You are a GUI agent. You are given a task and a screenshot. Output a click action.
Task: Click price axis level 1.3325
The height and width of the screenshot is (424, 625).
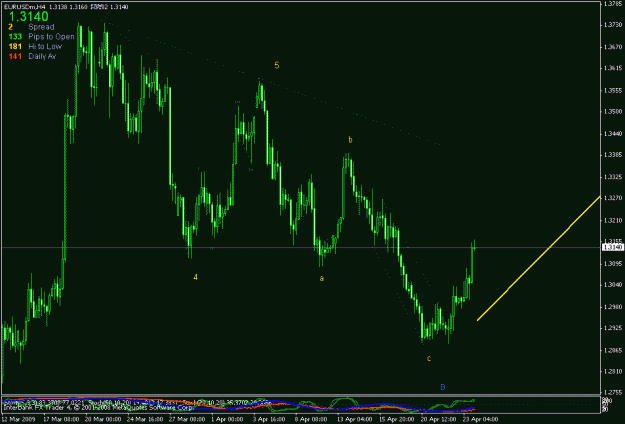612,176
